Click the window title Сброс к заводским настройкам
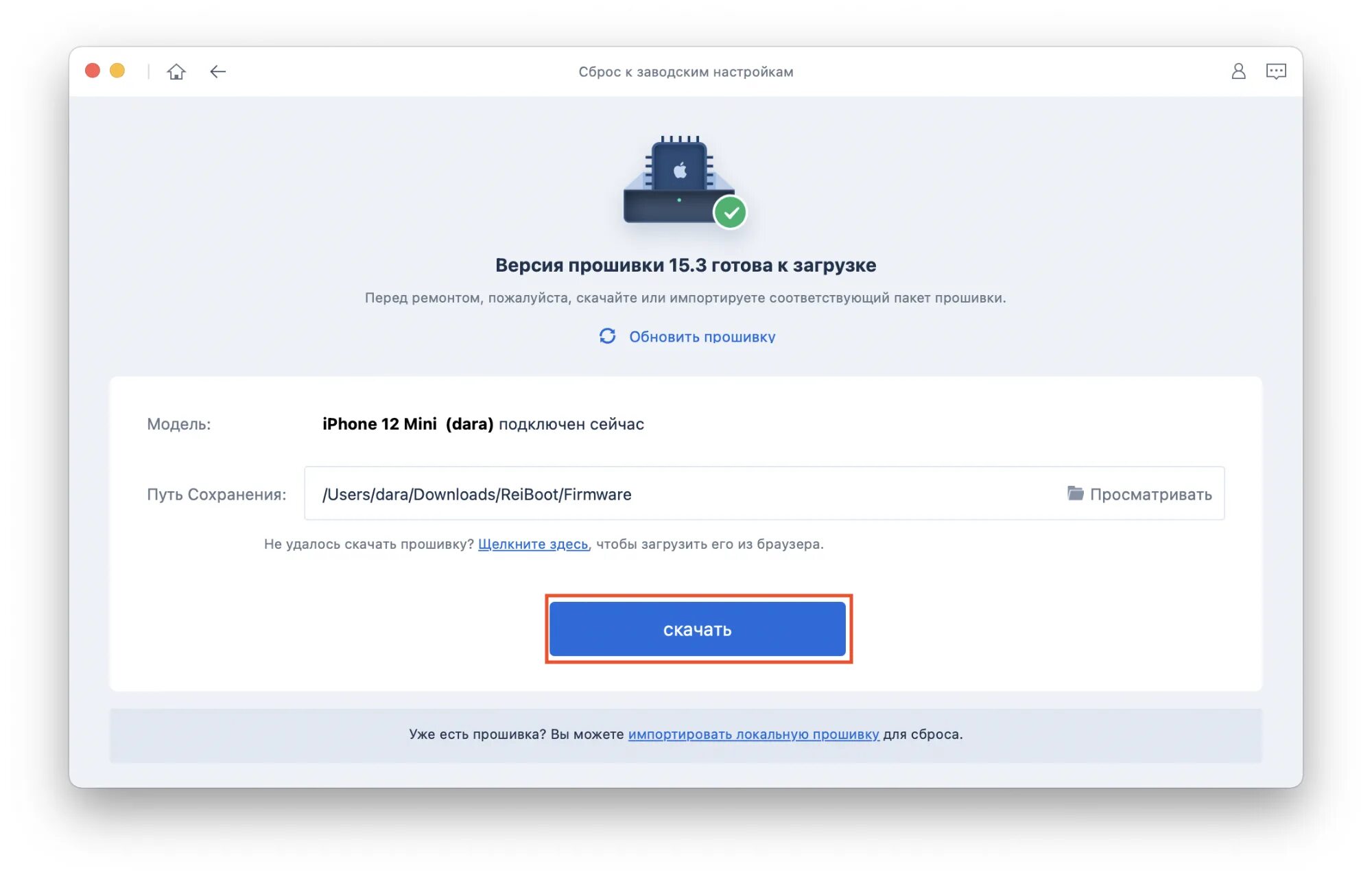Image resolution: width=1372 pixels, height=879 pixels. pyautogui.click(x=686, y=72)
